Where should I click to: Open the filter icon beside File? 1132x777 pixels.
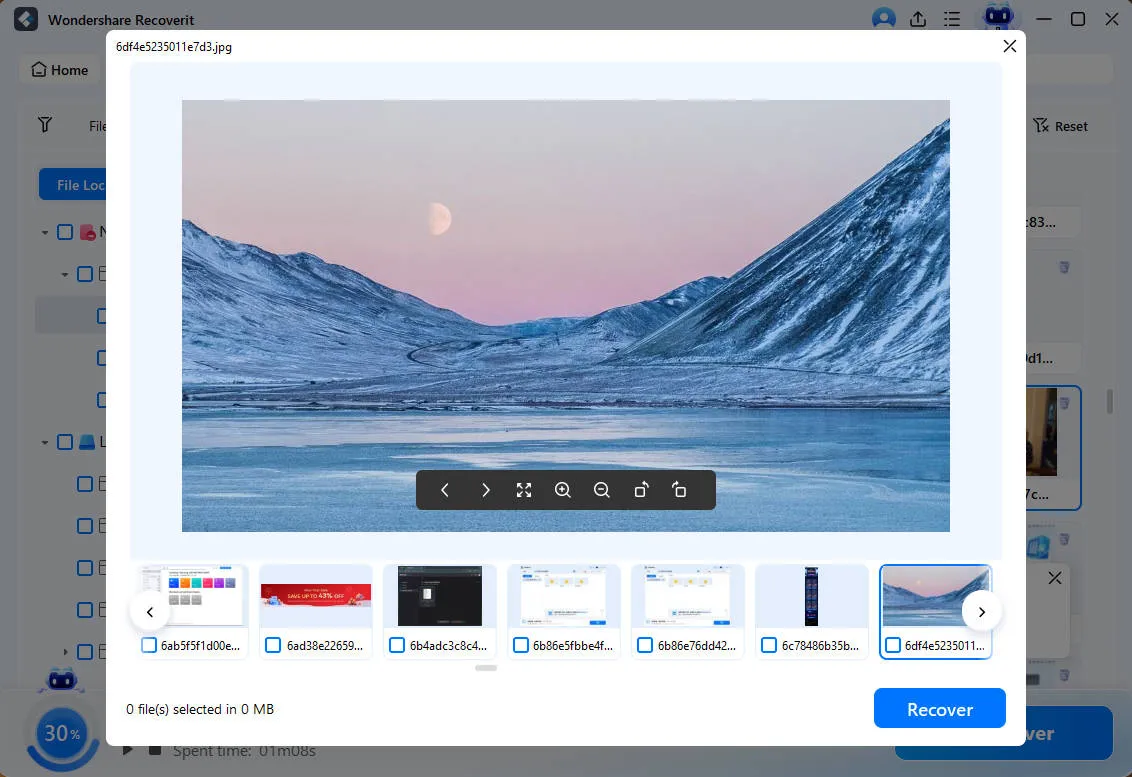(44, 125)
